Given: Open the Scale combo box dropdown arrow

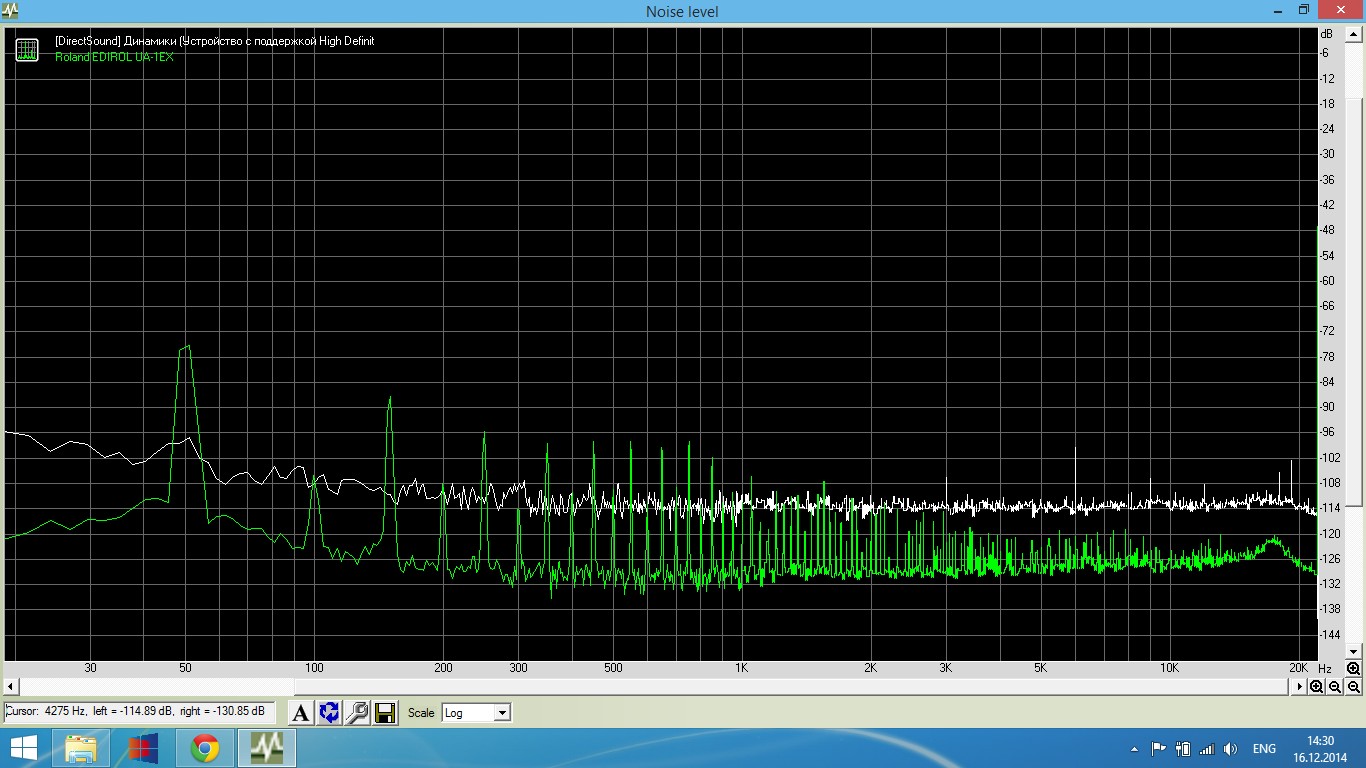Looking at the screenshot, I should tap(502, 713).
